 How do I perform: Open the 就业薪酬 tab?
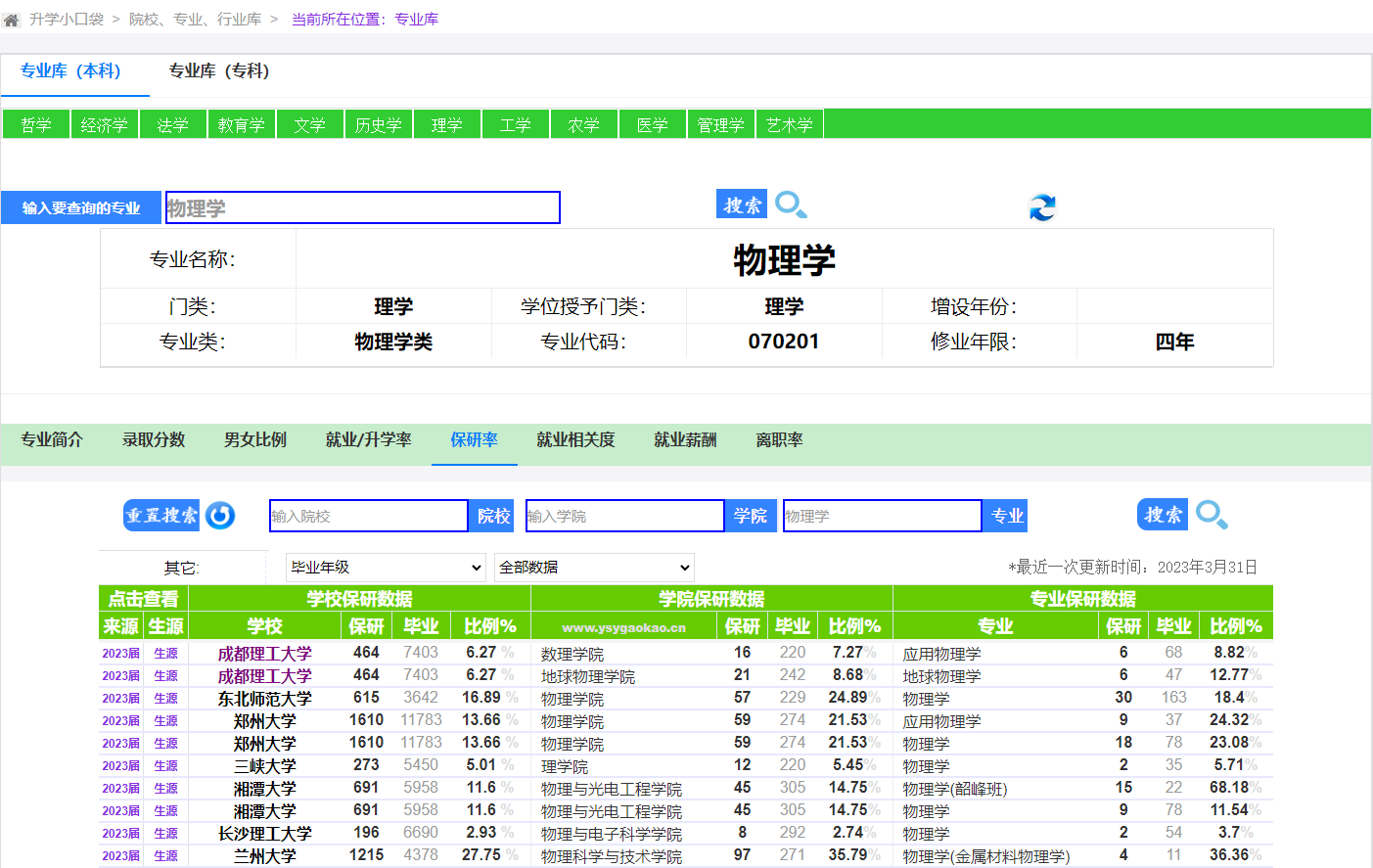(685, 440)
